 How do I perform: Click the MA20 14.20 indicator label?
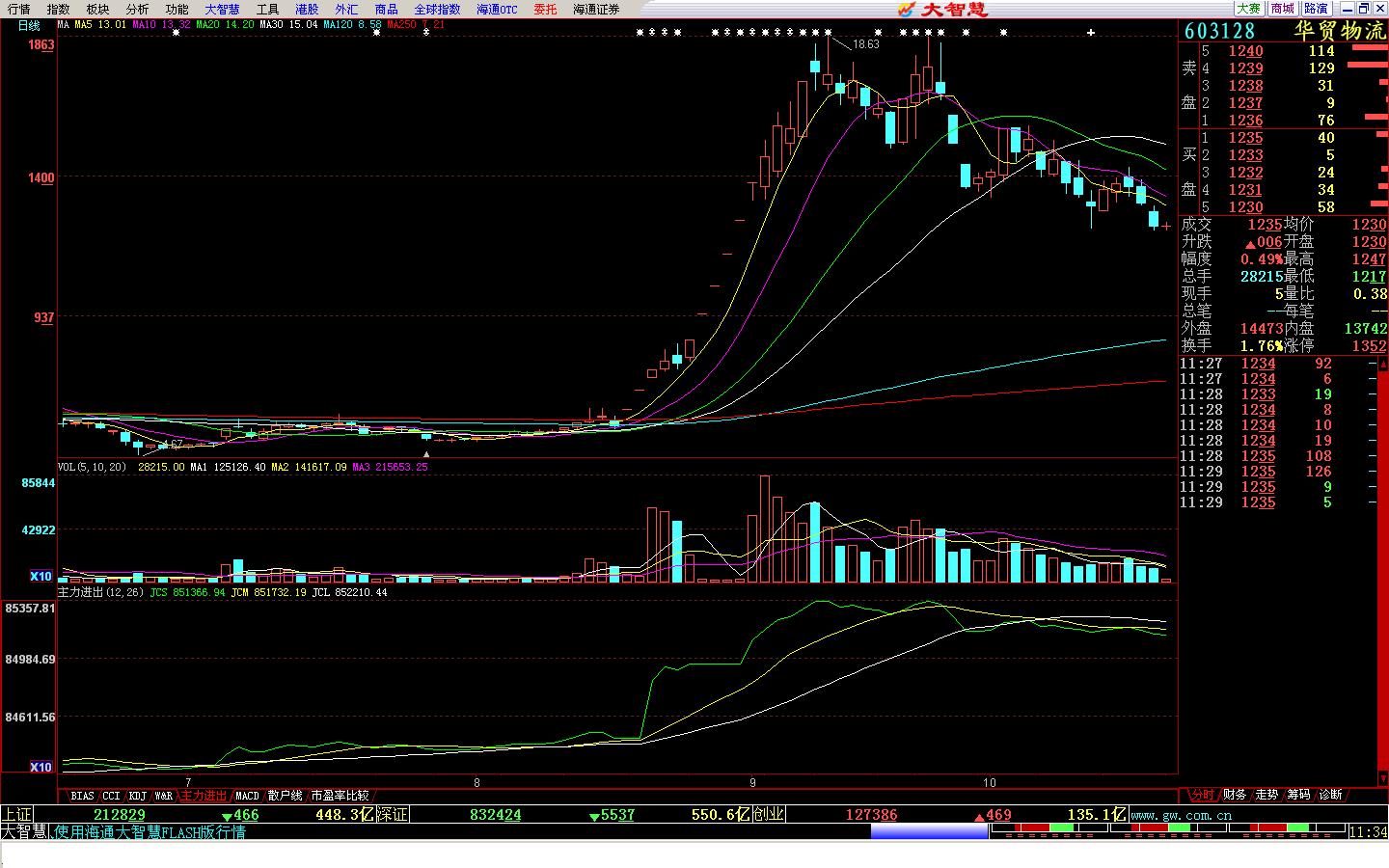point(225,25)
